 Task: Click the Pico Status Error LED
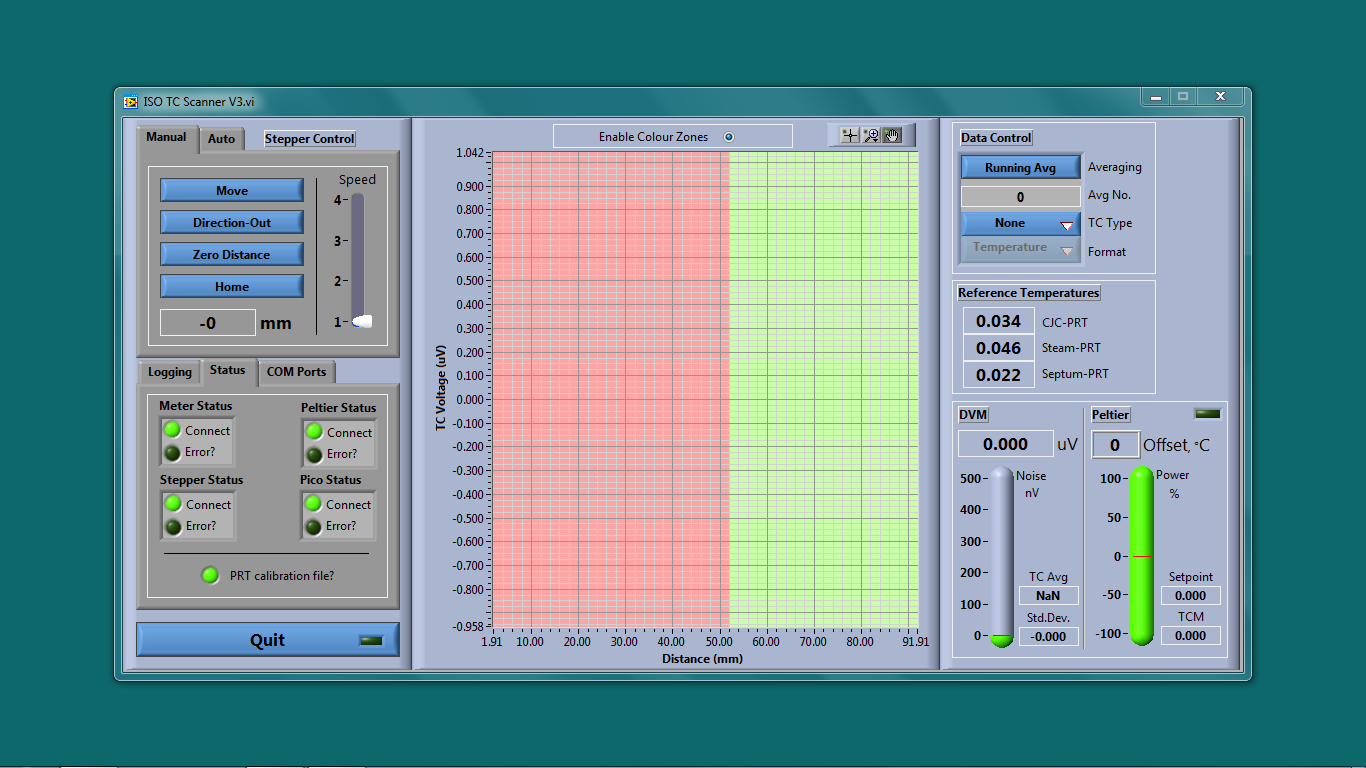(313, 526)
